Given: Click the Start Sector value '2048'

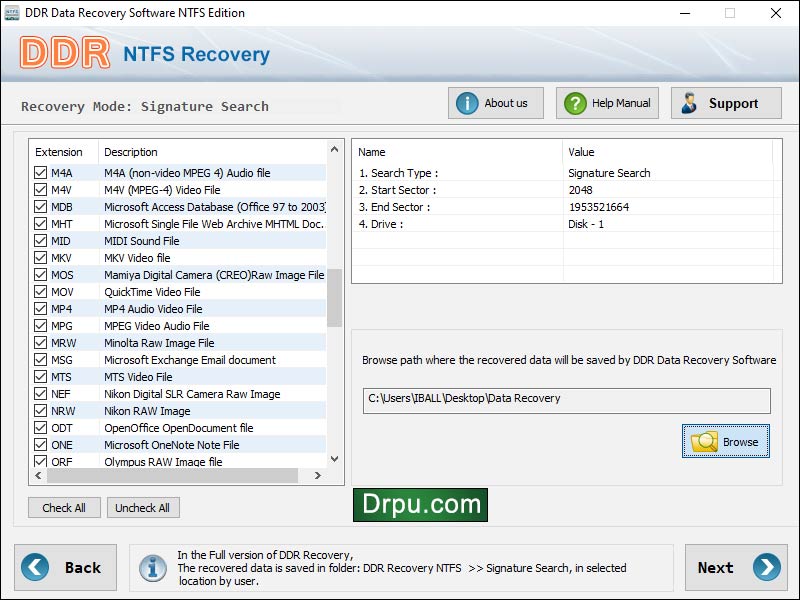Looking at the screenshot, I should [581, 190].
